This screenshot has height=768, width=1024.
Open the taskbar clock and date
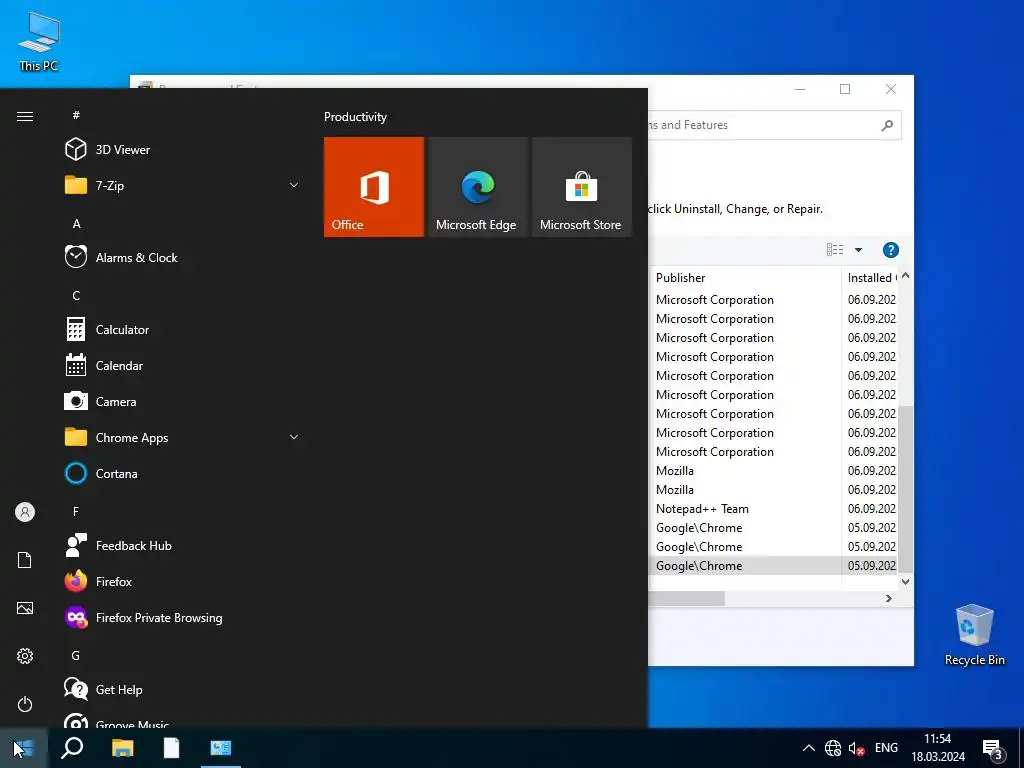pos(938,748)
